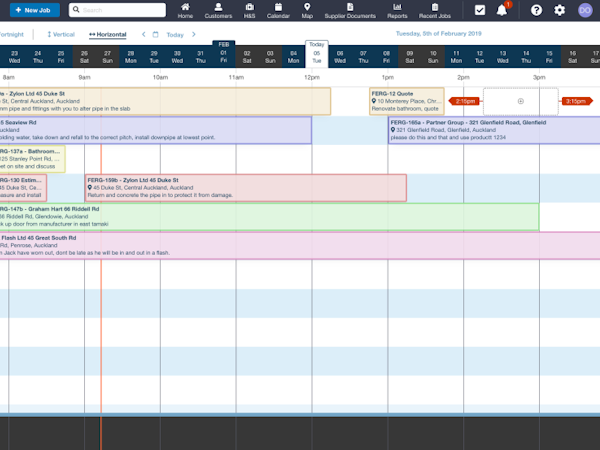Open the date picker calendar icon

click(155, 34)
